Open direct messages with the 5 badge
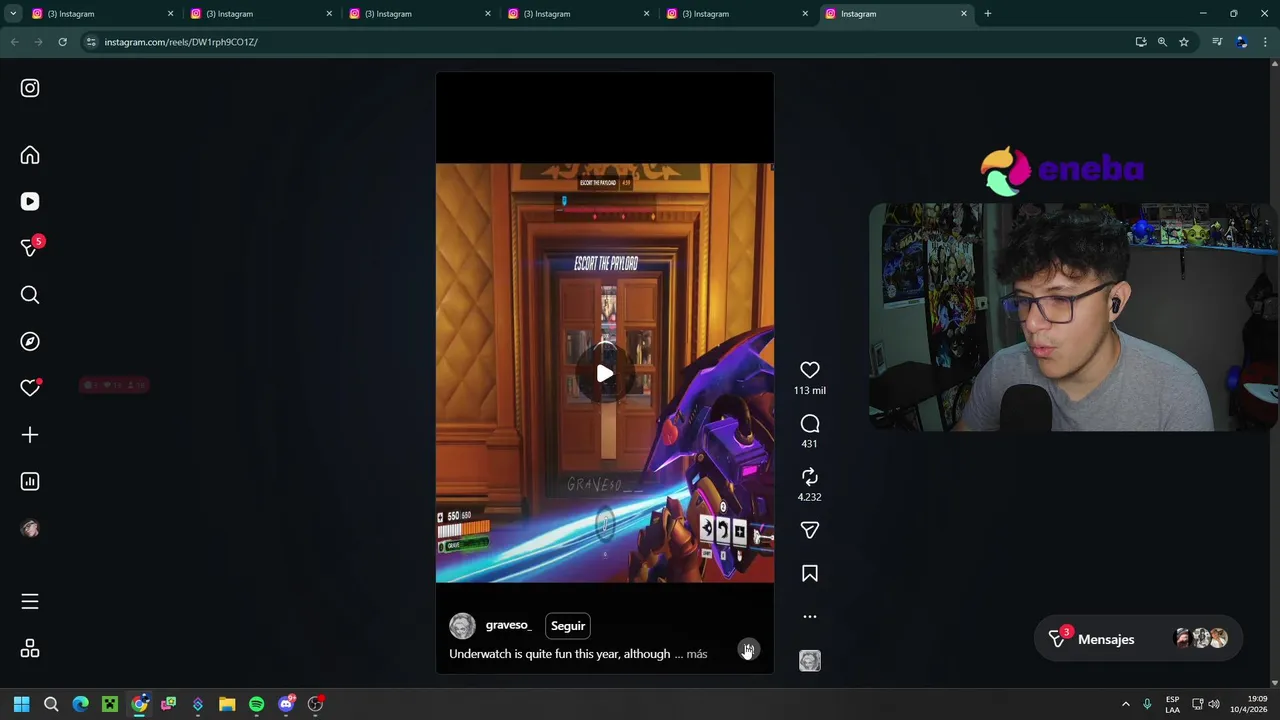 pos(30,247)
